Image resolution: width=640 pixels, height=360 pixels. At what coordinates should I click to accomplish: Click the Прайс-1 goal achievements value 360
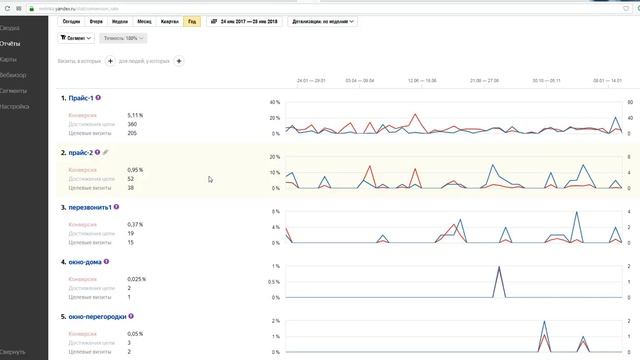[132, 124]
